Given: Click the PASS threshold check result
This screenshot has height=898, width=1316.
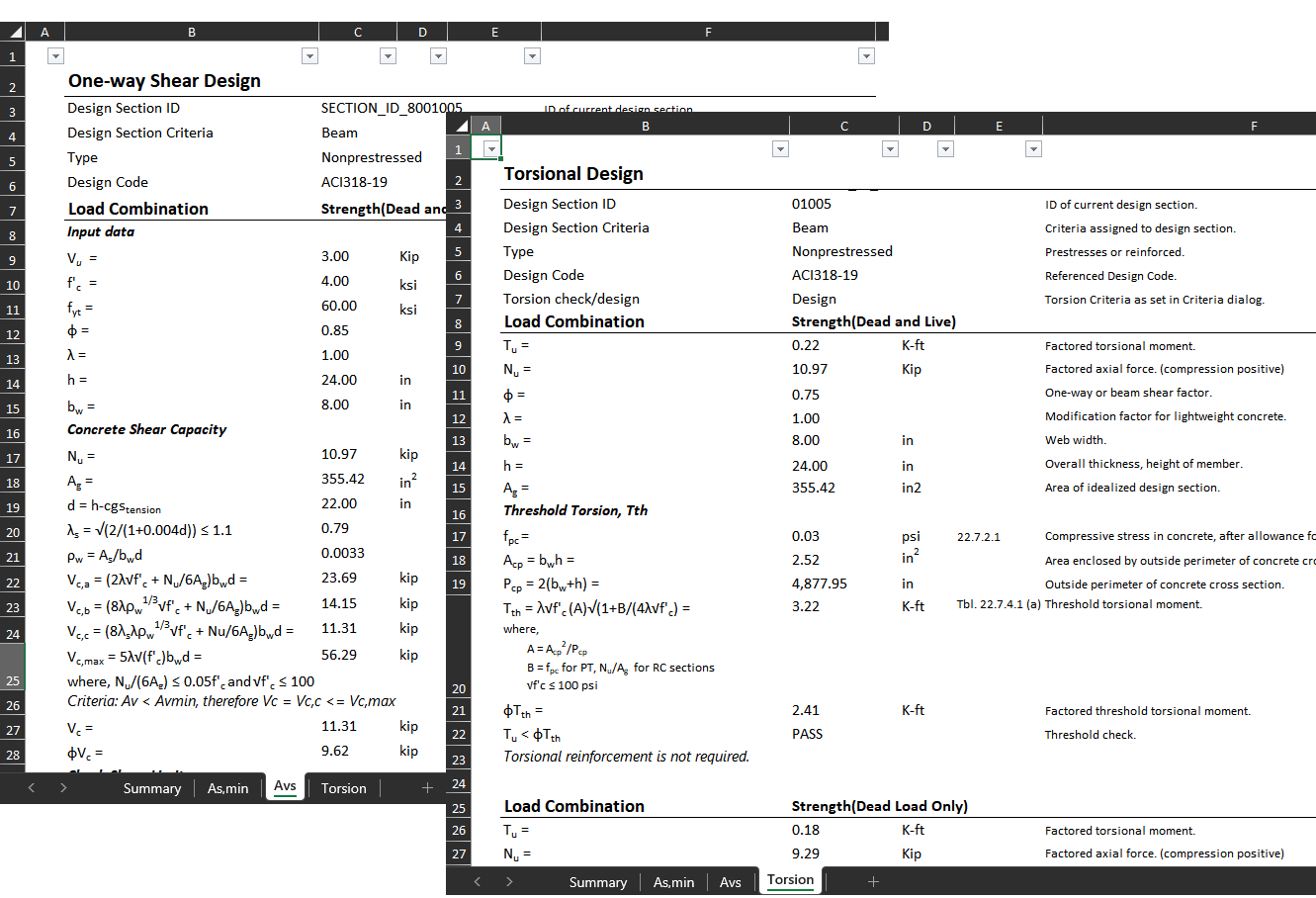Looking at the screenshot, I should click(x=807, y=734).
